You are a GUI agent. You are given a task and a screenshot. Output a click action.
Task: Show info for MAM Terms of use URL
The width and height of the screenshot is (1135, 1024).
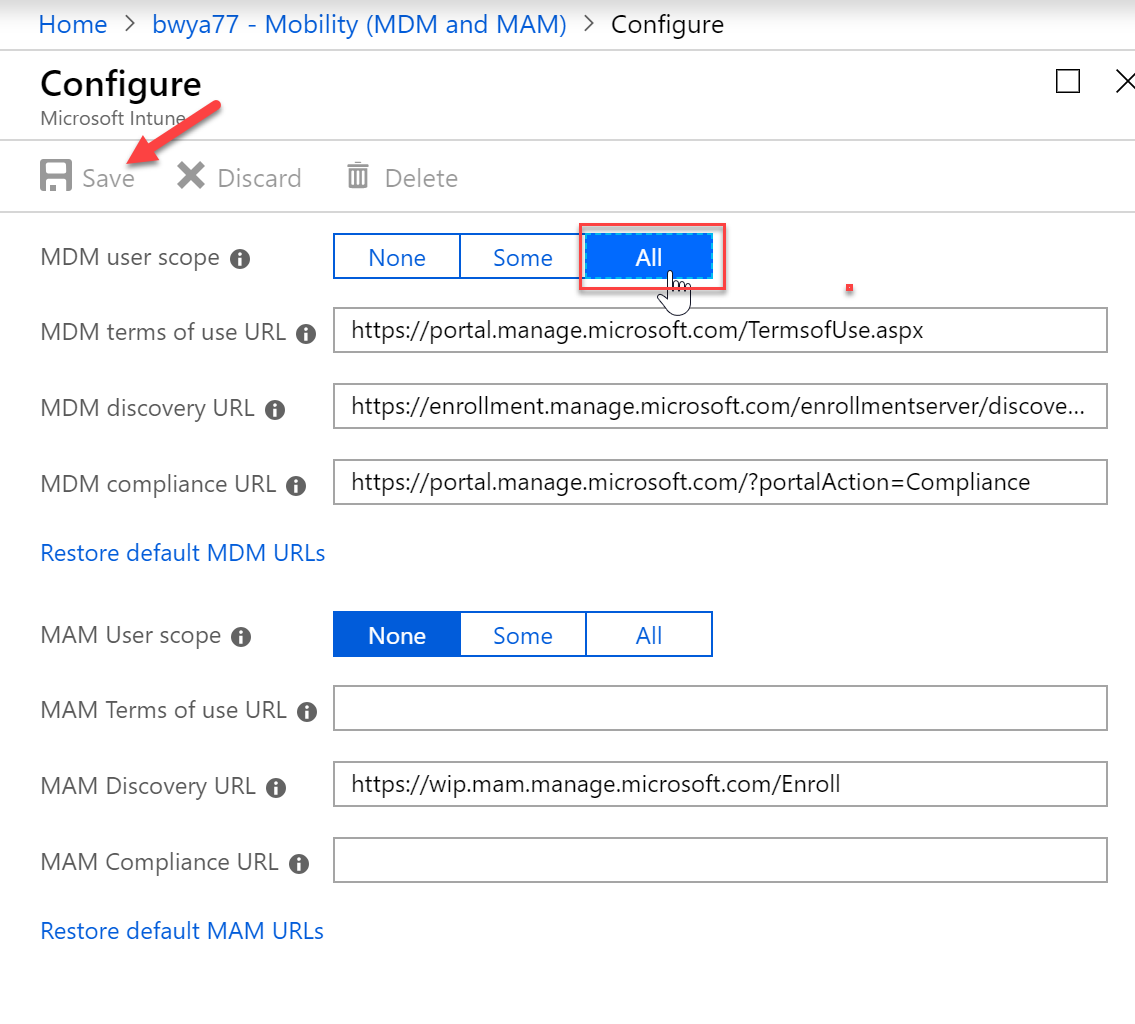(x=307, y=712)
